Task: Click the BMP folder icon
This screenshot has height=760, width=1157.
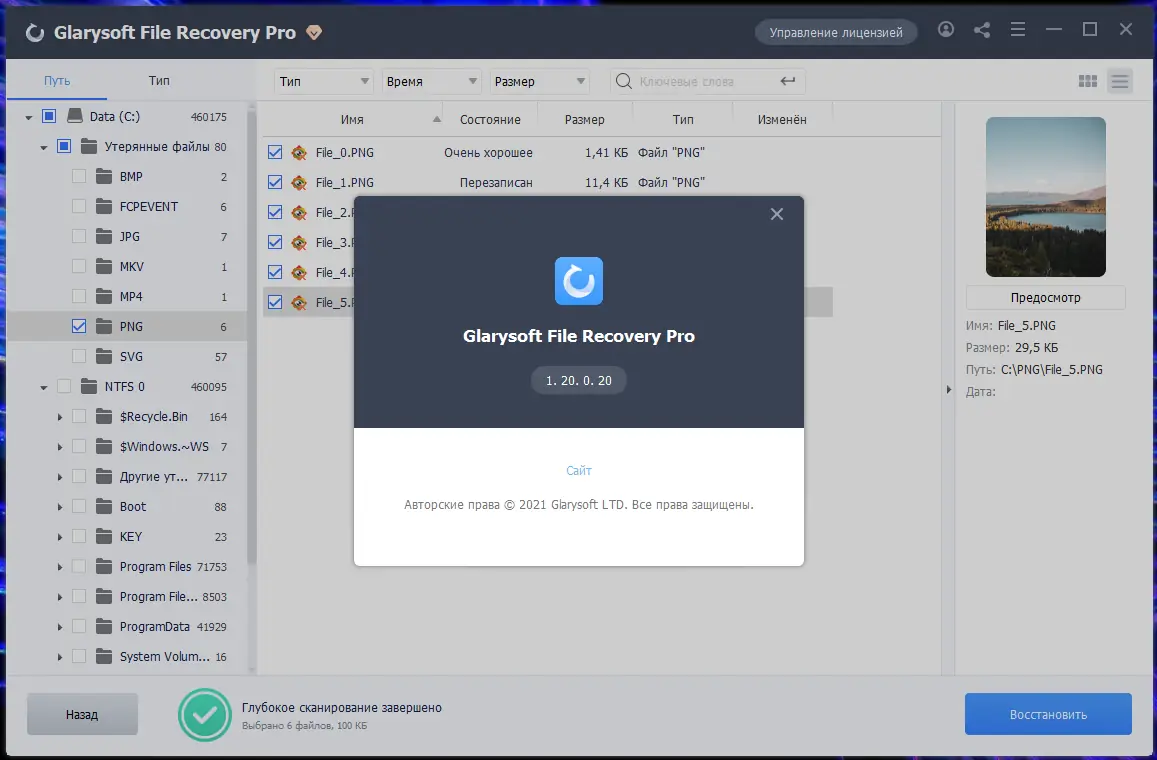Action: pyautogui.click(x=104, y=176)
